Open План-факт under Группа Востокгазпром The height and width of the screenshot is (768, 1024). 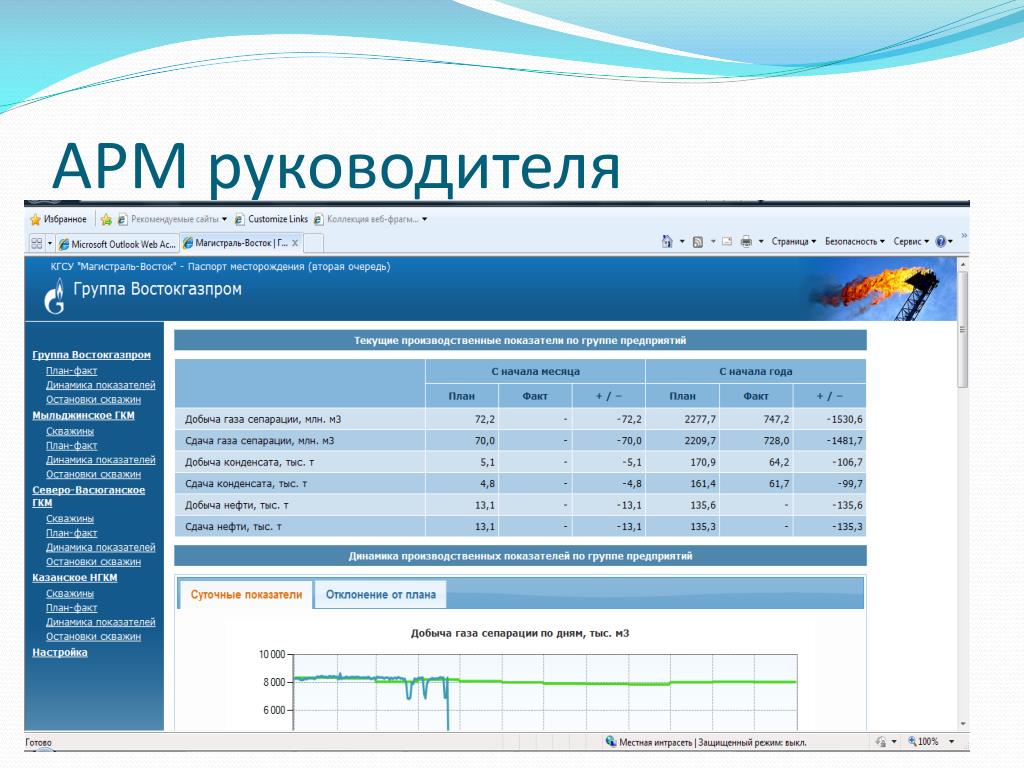71,371
